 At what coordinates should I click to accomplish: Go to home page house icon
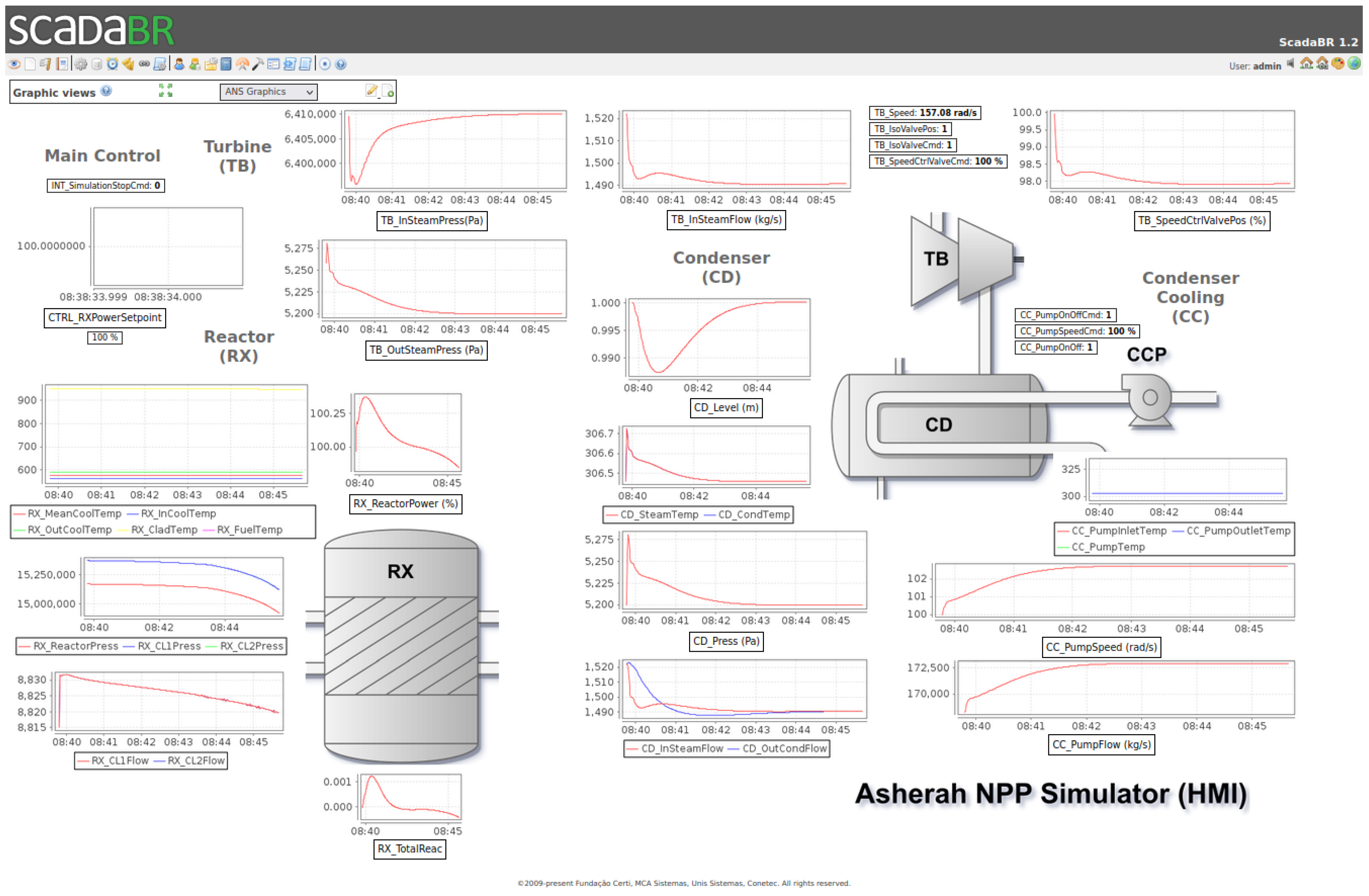[1306, 64]
